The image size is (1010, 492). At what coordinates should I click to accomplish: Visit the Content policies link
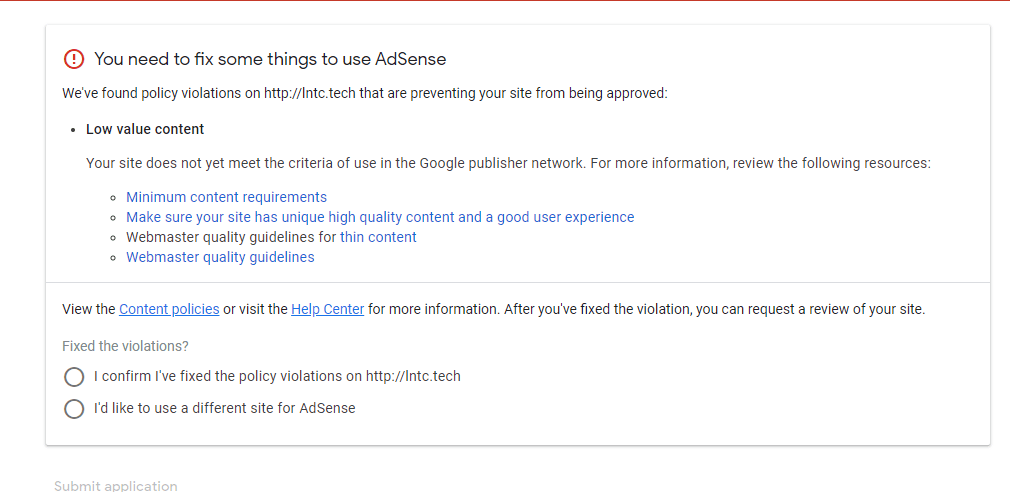[169, 309]
